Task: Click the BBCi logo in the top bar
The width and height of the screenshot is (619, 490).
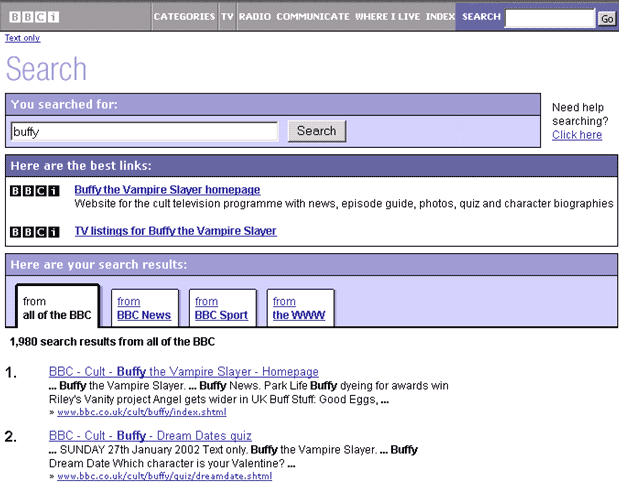Action: coord(34,17)
